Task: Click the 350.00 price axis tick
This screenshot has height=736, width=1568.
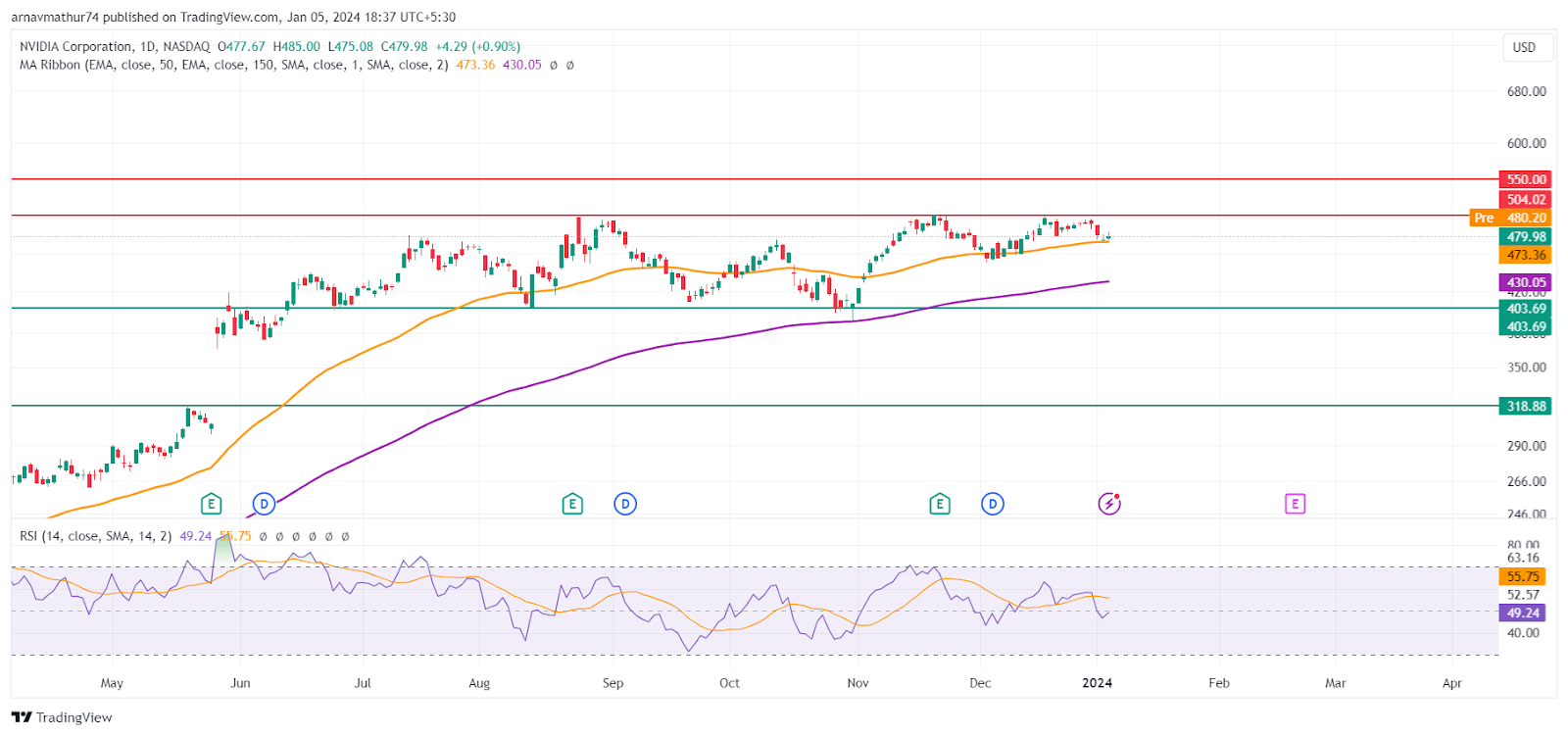Action: 1526,368
